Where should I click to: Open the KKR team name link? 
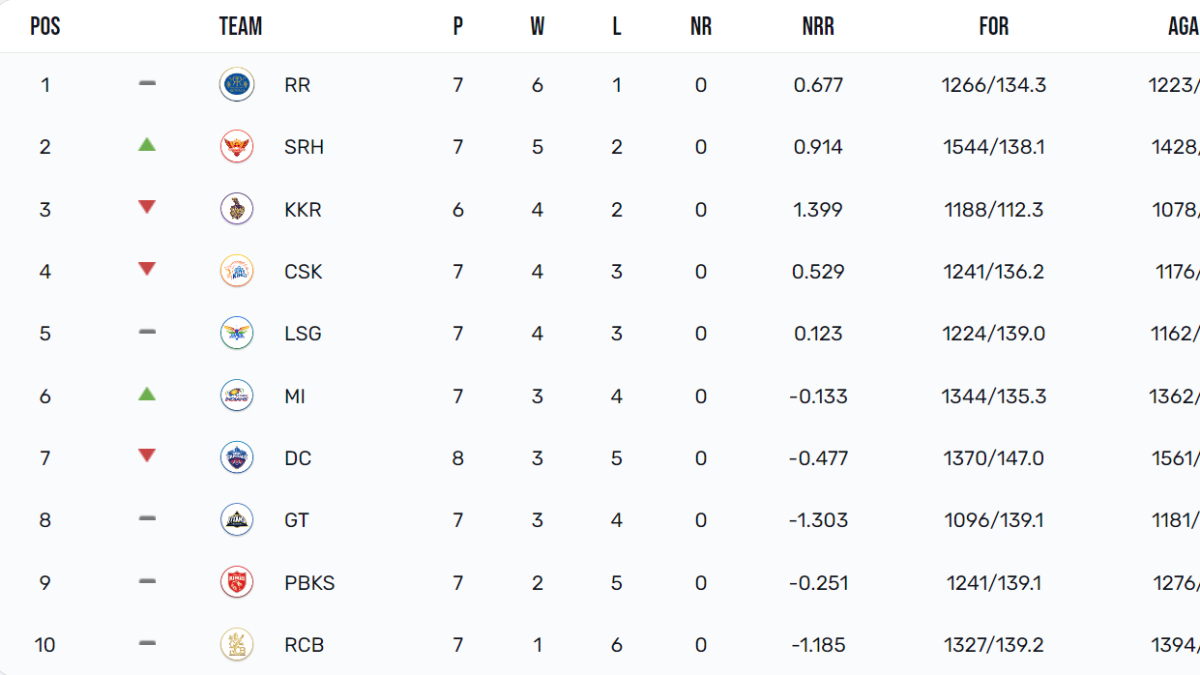302,210
